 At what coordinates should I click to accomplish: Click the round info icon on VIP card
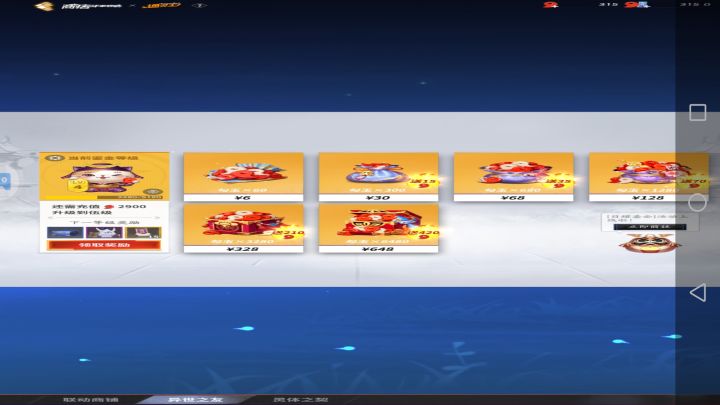[153, 191]
